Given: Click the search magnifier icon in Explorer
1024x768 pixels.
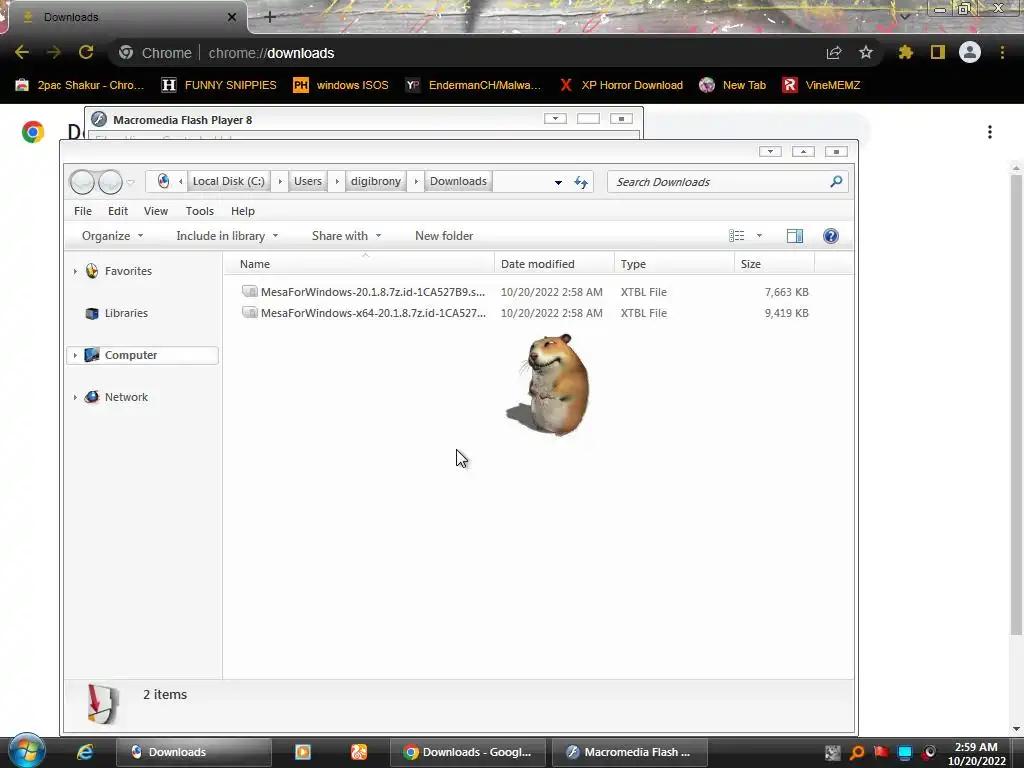Looking at the screenshot, I should point(836,182).
